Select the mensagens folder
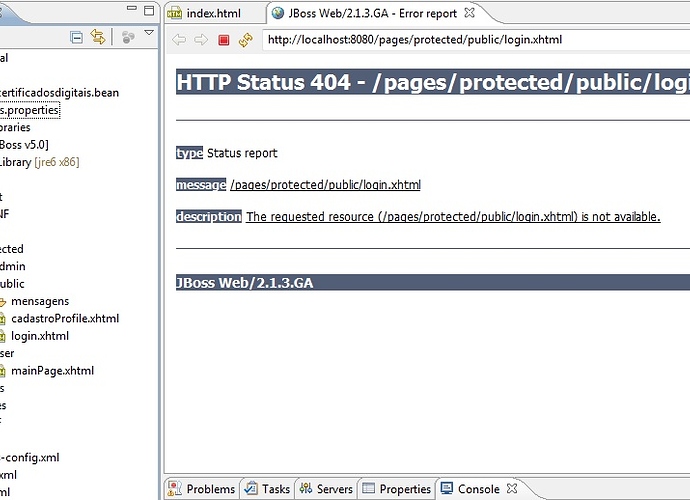Viewport: 690px width, 500px height. tap(40, 301)
